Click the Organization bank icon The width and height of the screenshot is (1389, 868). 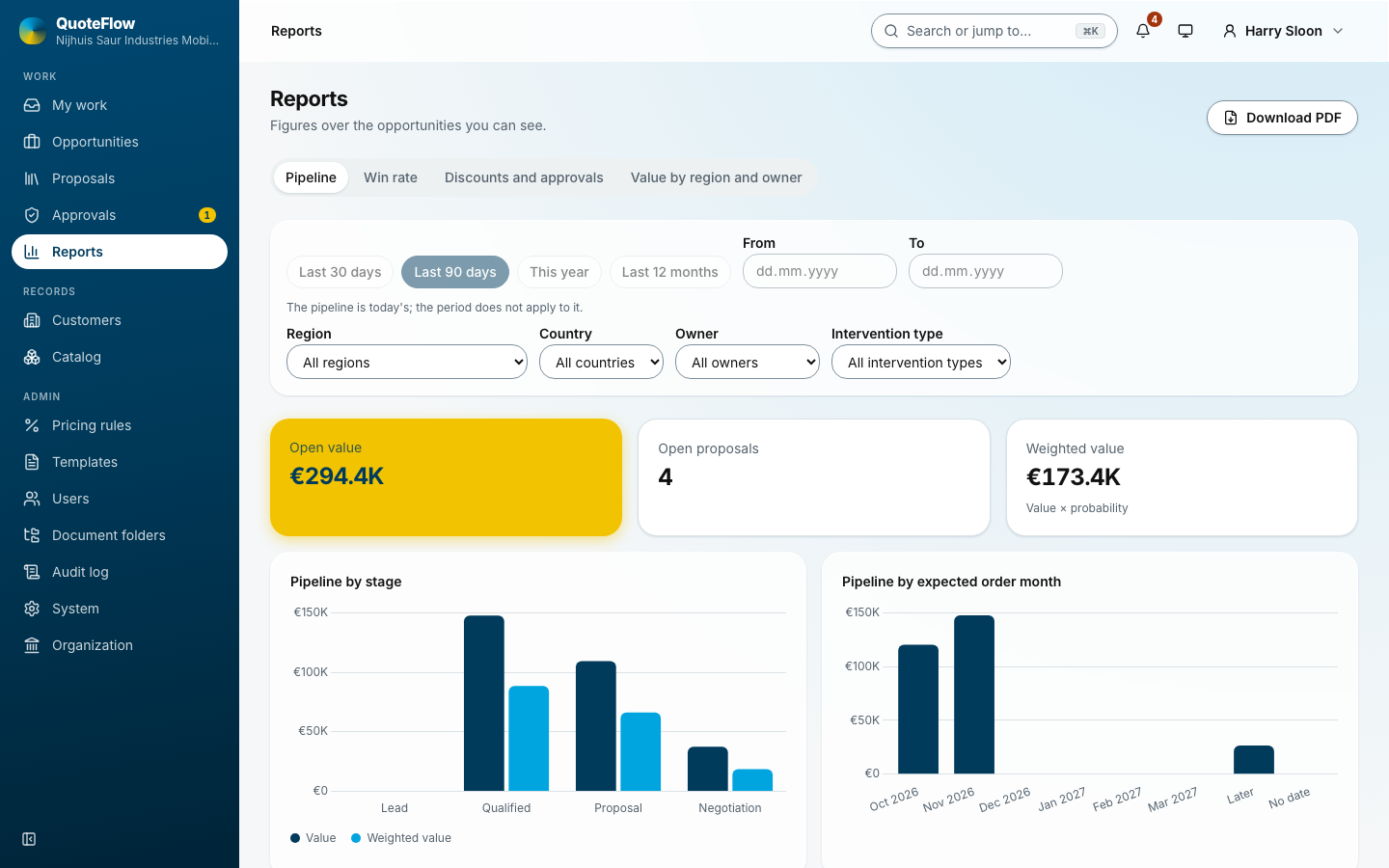(32, 645)
